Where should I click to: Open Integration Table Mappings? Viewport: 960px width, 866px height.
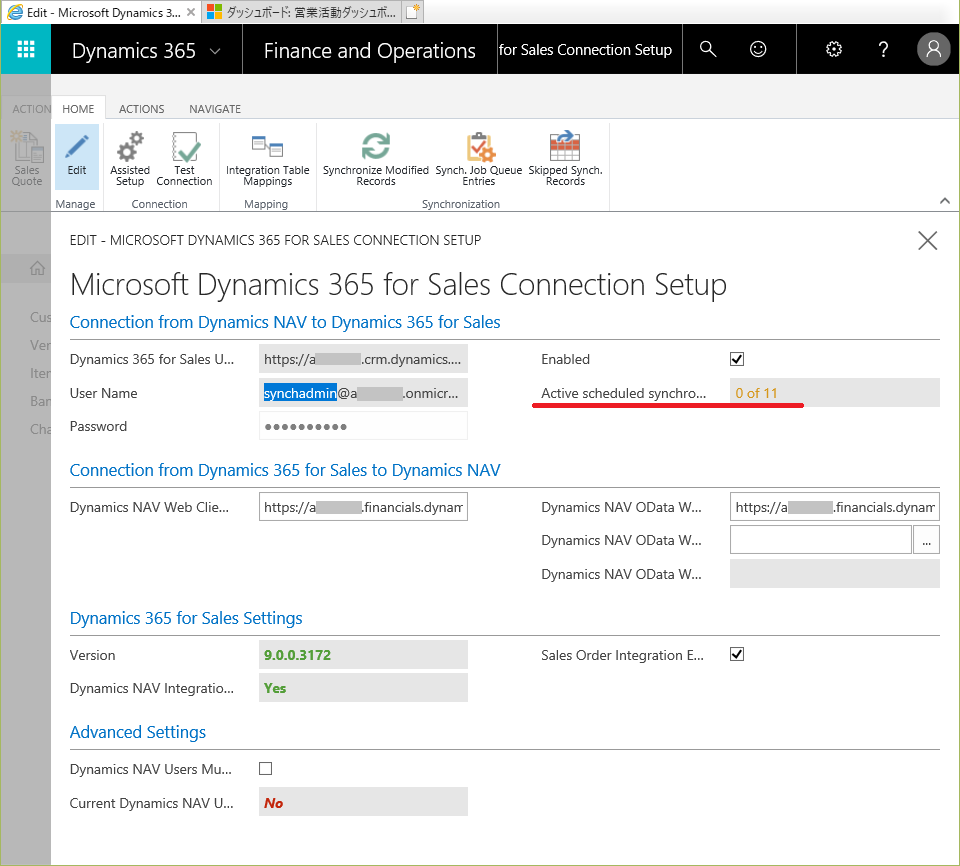pyautogui.click(x=268, y=159)
